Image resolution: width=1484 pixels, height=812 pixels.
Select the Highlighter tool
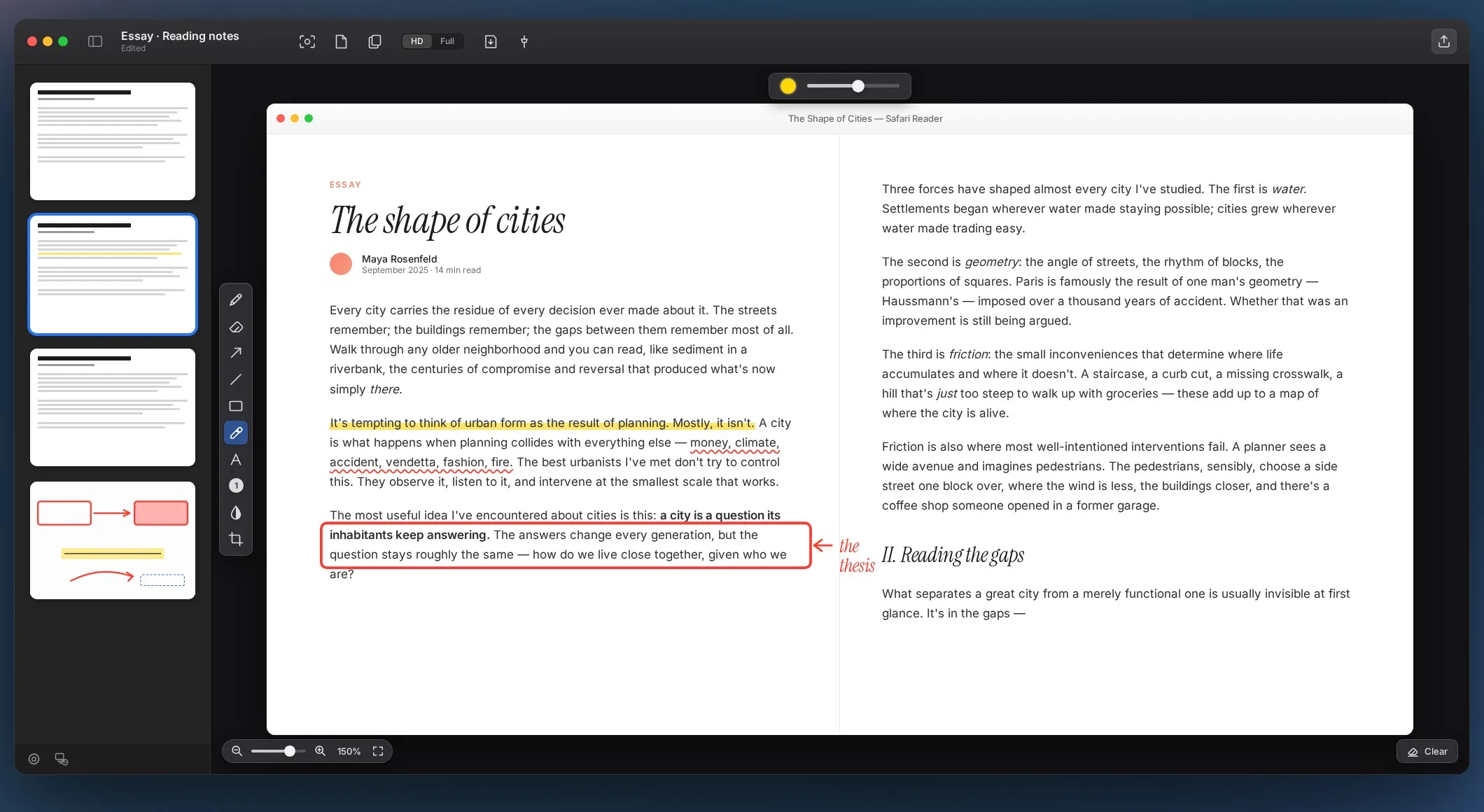coord(236,433)
